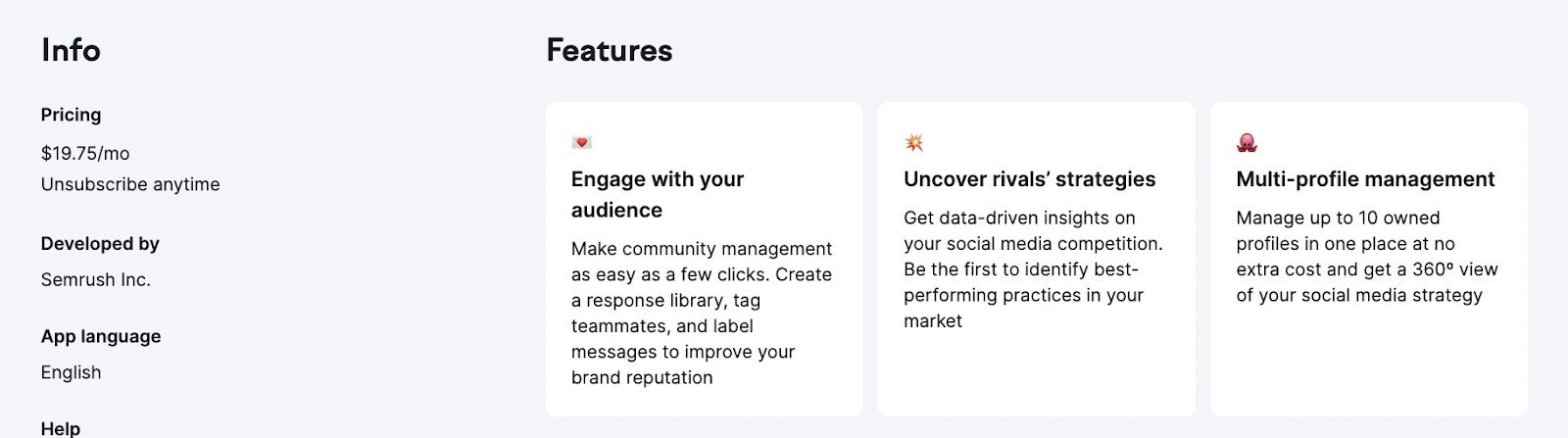The height and width of the screenshot is (438, 1568).
Task: Select the "Engage with your audience" card title
Action: [658, 194]
